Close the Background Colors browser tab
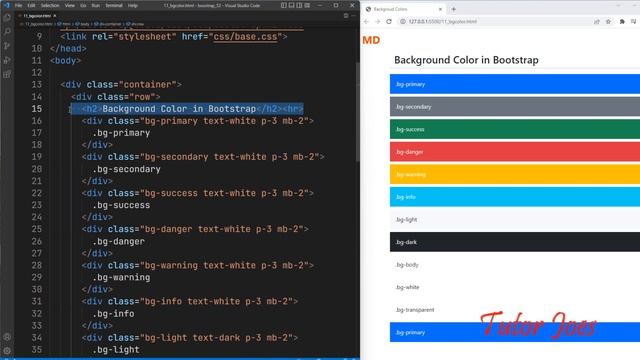The image size is (640, 360). (x=440, y=9)
